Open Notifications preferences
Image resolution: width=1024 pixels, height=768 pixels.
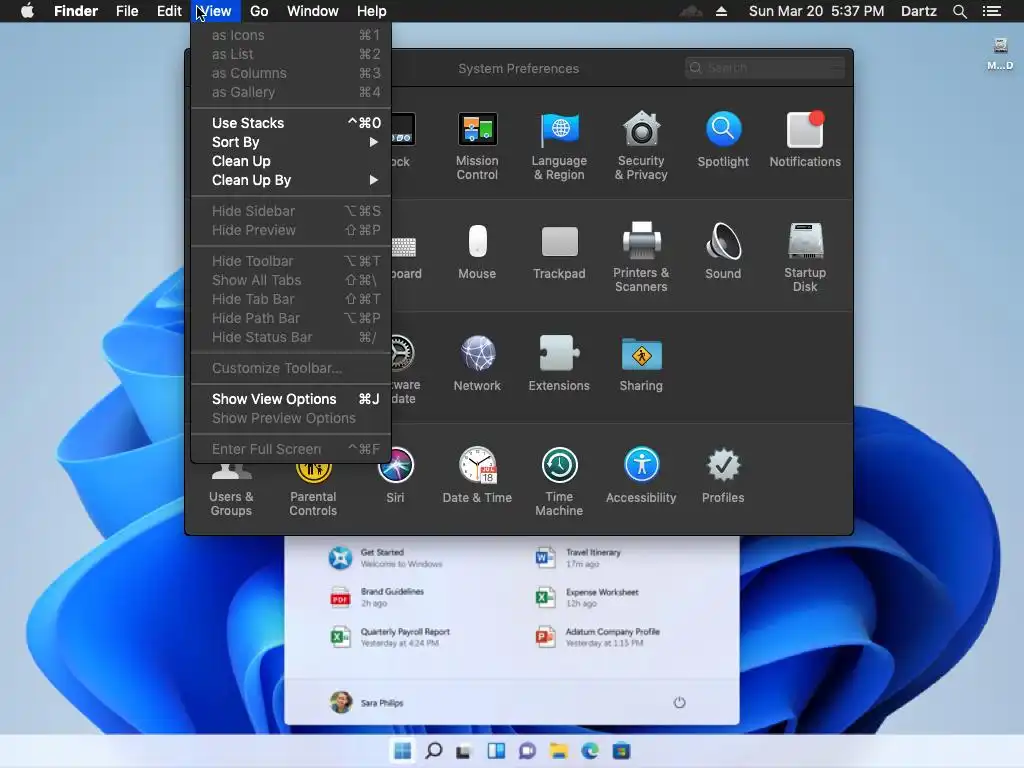805,140
